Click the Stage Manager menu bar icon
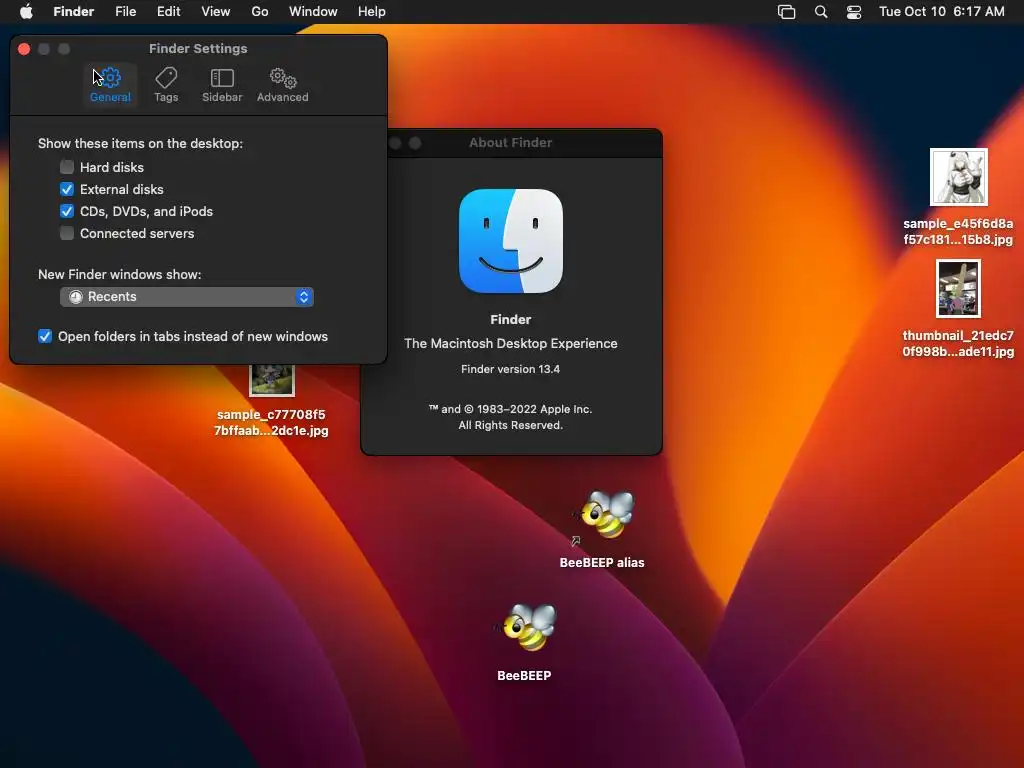The image size is (1024, 768). pyautogui.click(x=786, y=12)
